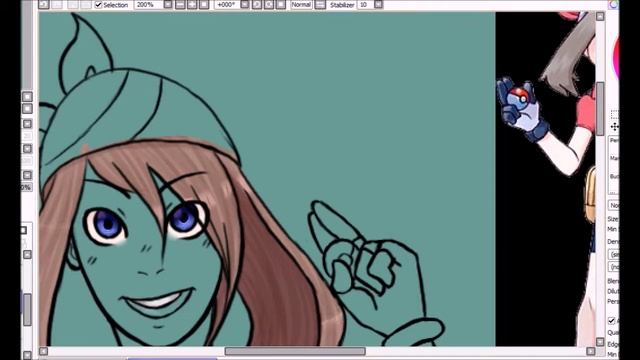Click the horizontal scrollbar left arrow
The width and height of the screenshot is (640, 360).
[43, 351]
